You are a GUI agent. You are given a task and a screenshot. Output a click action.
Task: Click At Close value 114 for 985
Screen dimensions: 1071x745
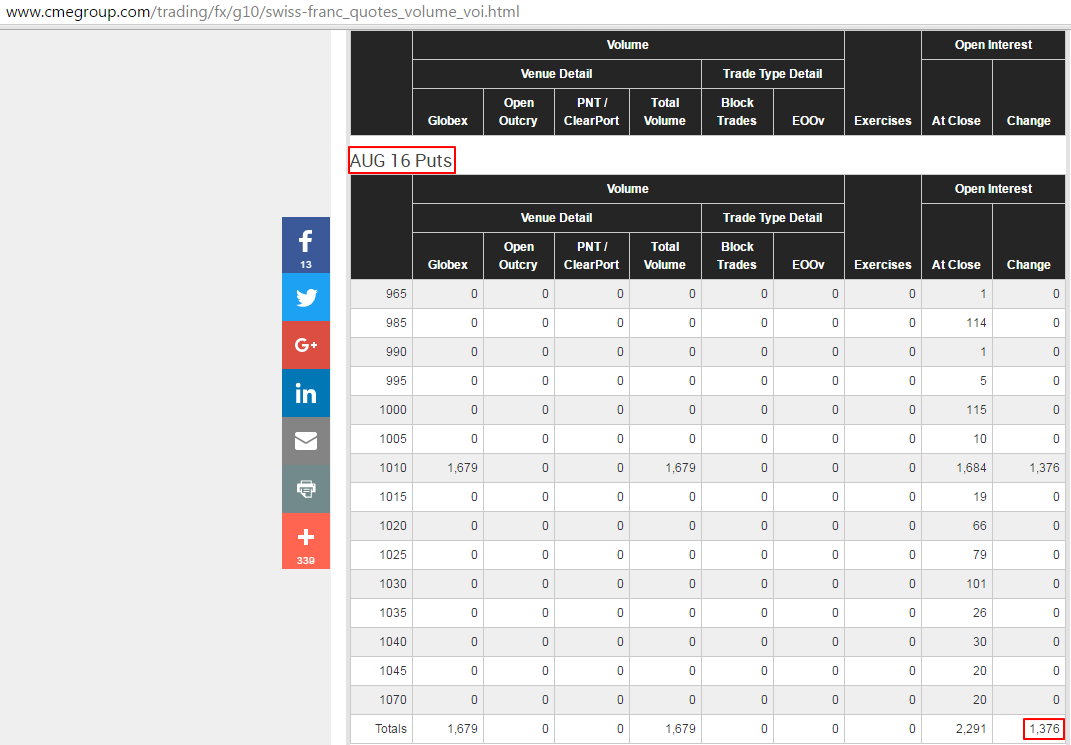click(976, 323)
